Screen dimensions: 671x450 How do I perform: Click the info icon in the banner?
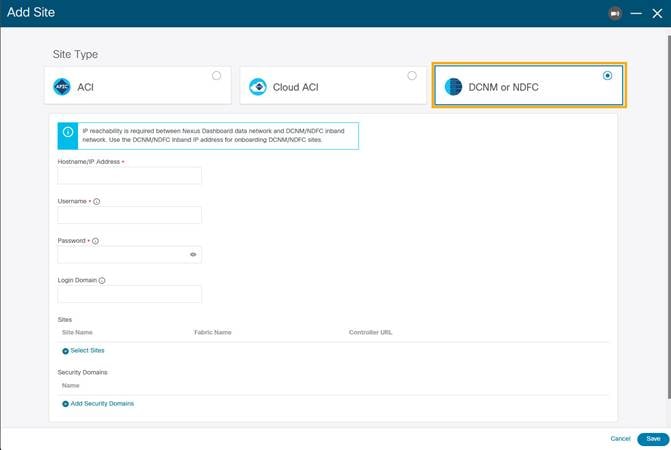tap(68, 132)
